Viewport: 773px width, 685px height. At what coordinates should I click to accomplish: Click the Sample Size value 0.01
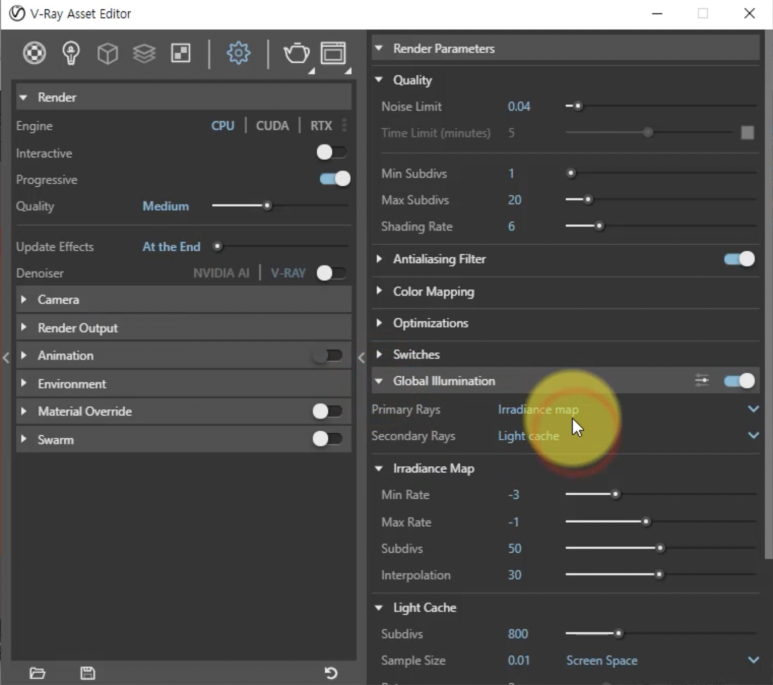click(x=519, y=660)
